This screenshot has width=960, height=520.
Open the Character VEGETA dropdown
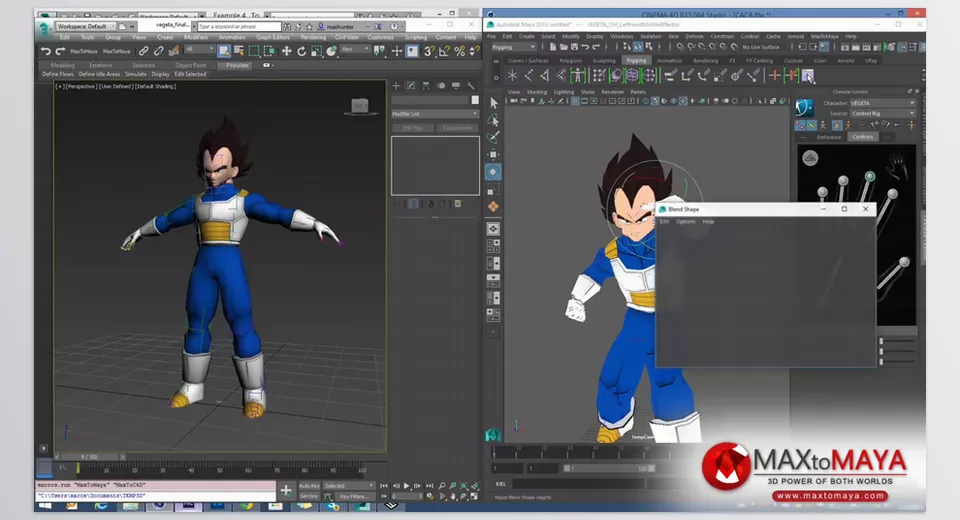point(882,103)
